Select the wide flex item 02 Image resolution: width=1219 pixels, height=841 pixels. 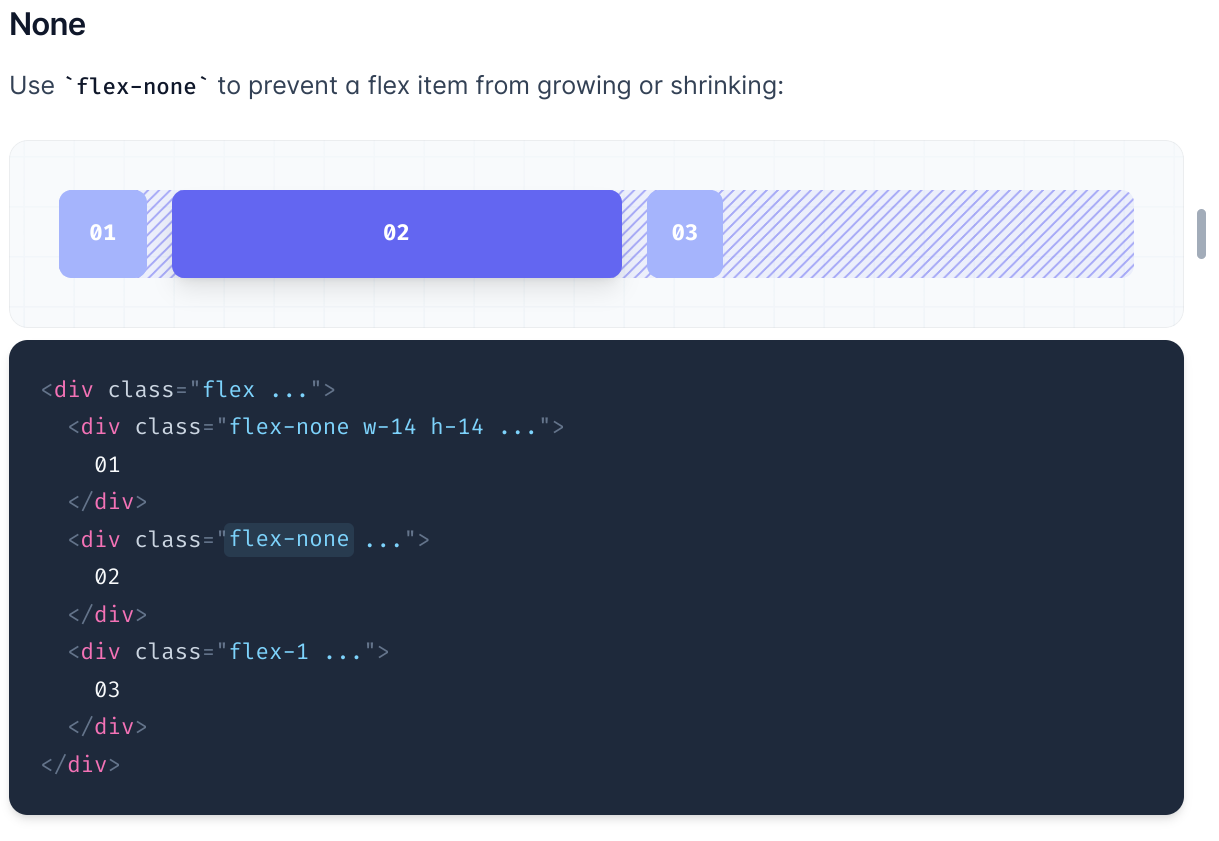coord(396,233)
